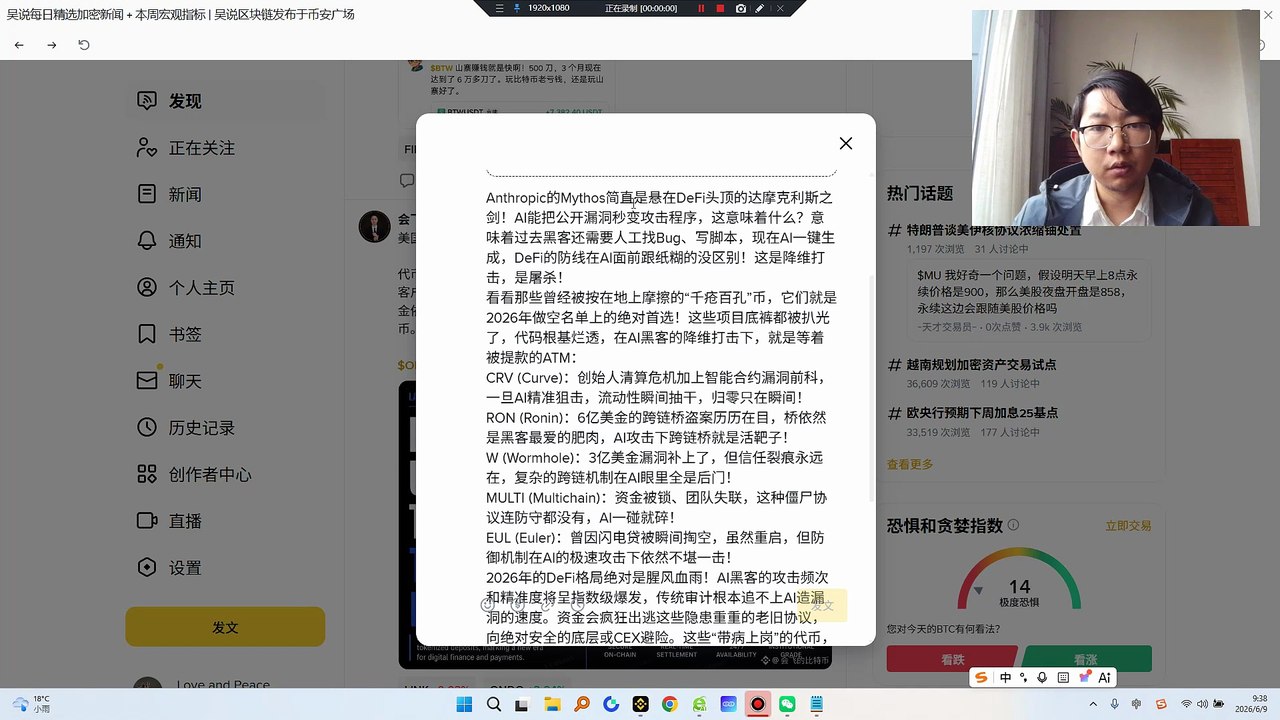This screenshot has height=720, width=1280.
Task: Vote 看跌 on the BTC poll
Action: pyautogui.click(x=951, y=660)
